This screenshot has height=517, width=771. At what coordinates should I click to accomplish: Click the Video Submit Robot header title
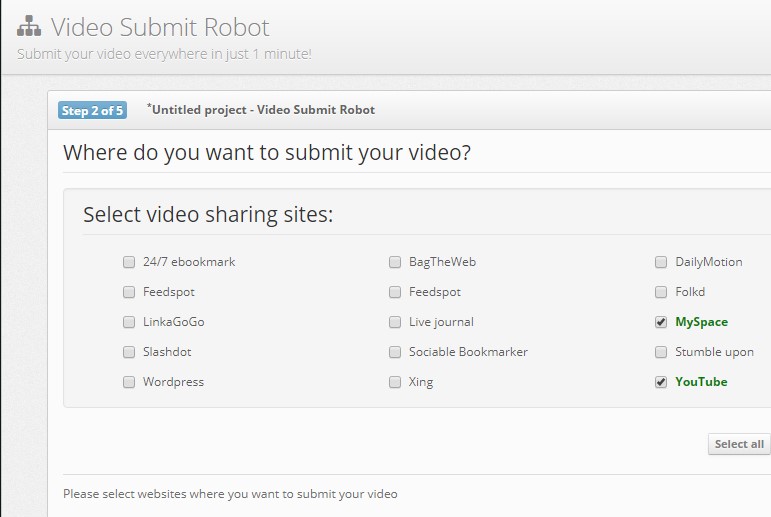[160, 27]
